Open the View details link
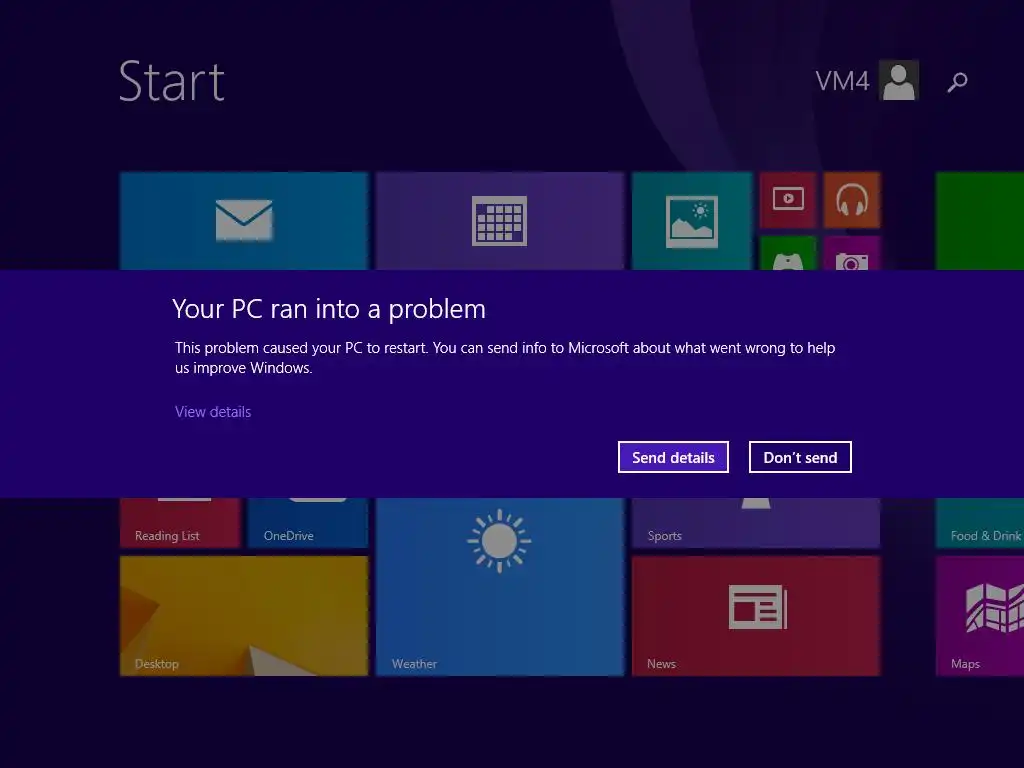 213,412
